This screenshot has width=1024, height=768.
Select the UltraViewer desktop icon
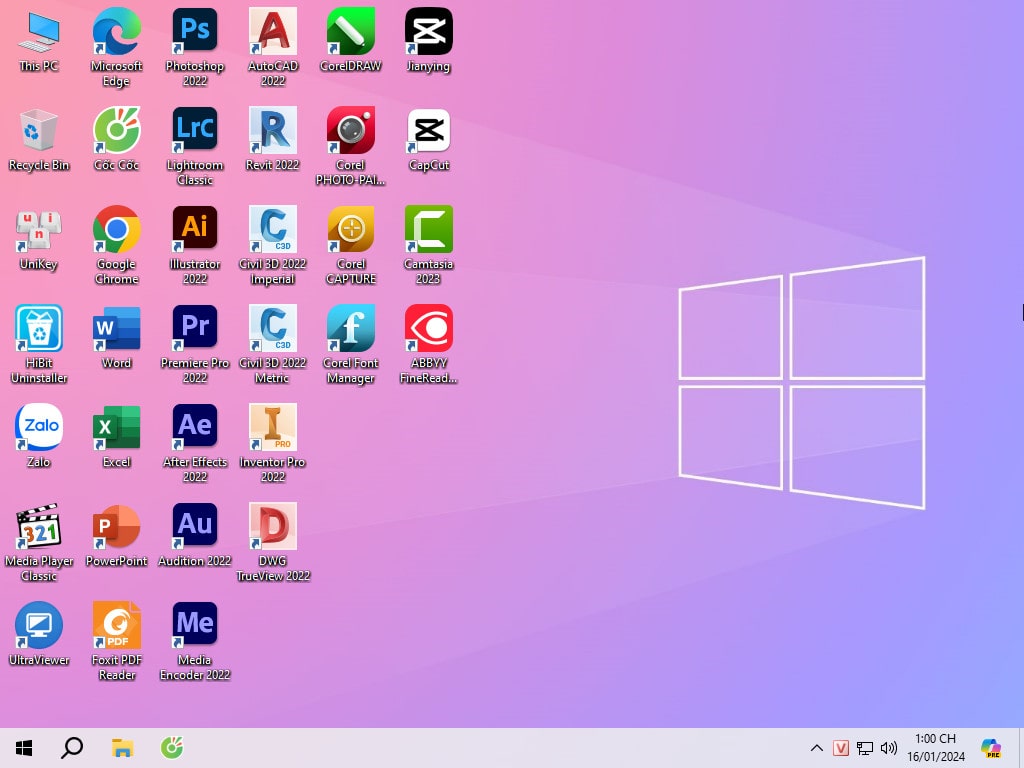(x=39, y=635)
